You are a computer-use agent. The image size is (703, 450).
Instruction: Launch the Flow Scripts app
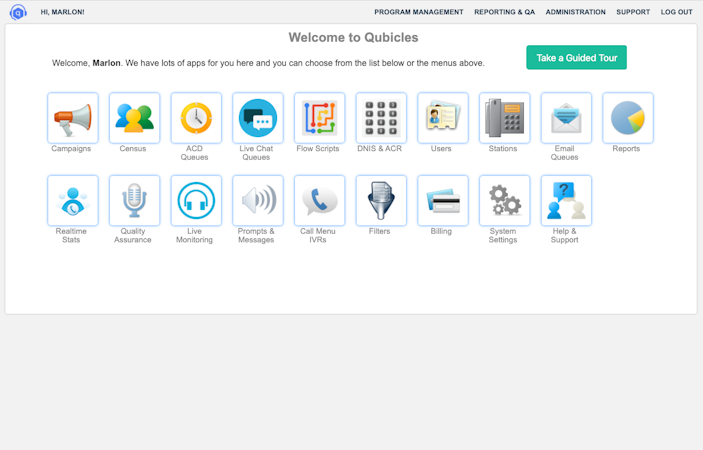tap(320, 118)
